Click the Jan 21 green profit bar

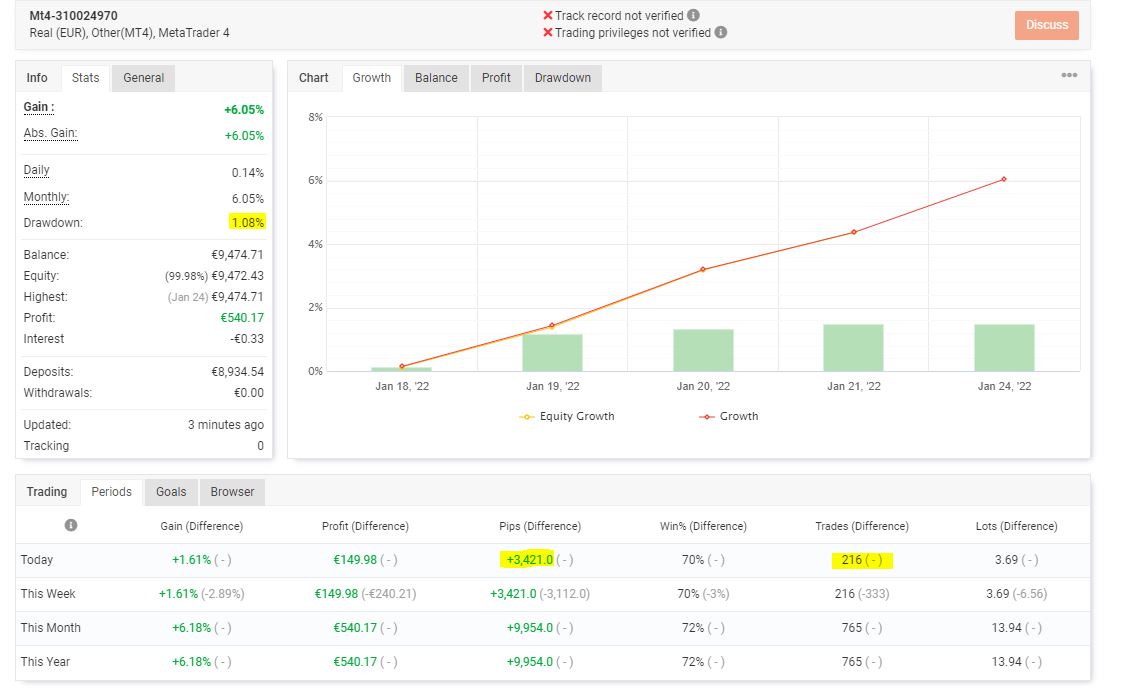click(x=853, y=348)
